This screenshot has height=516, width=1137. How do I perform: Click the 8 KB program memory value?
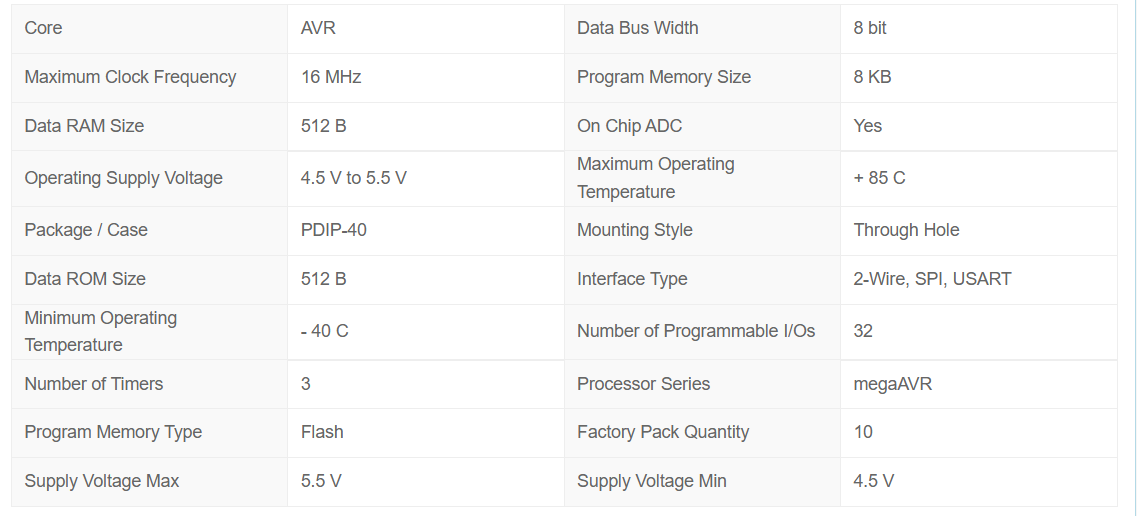coord(872,77)
